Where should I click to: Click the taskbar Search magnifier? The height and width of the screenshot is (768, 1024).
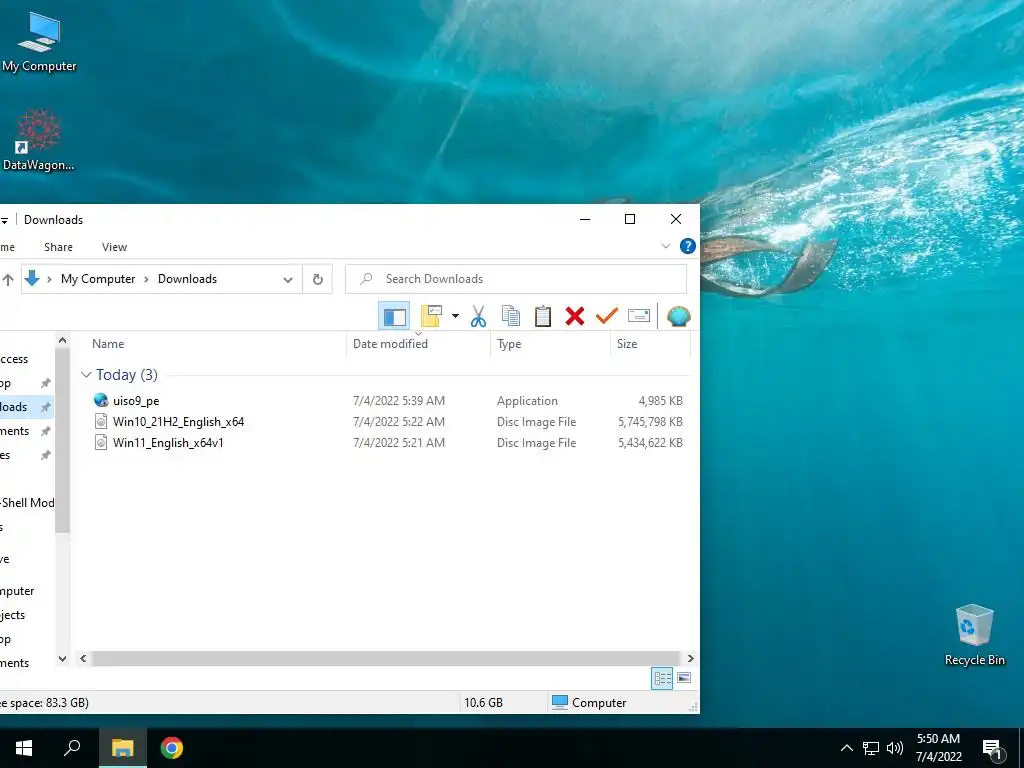pyautogui.click(x=72, y=748)
